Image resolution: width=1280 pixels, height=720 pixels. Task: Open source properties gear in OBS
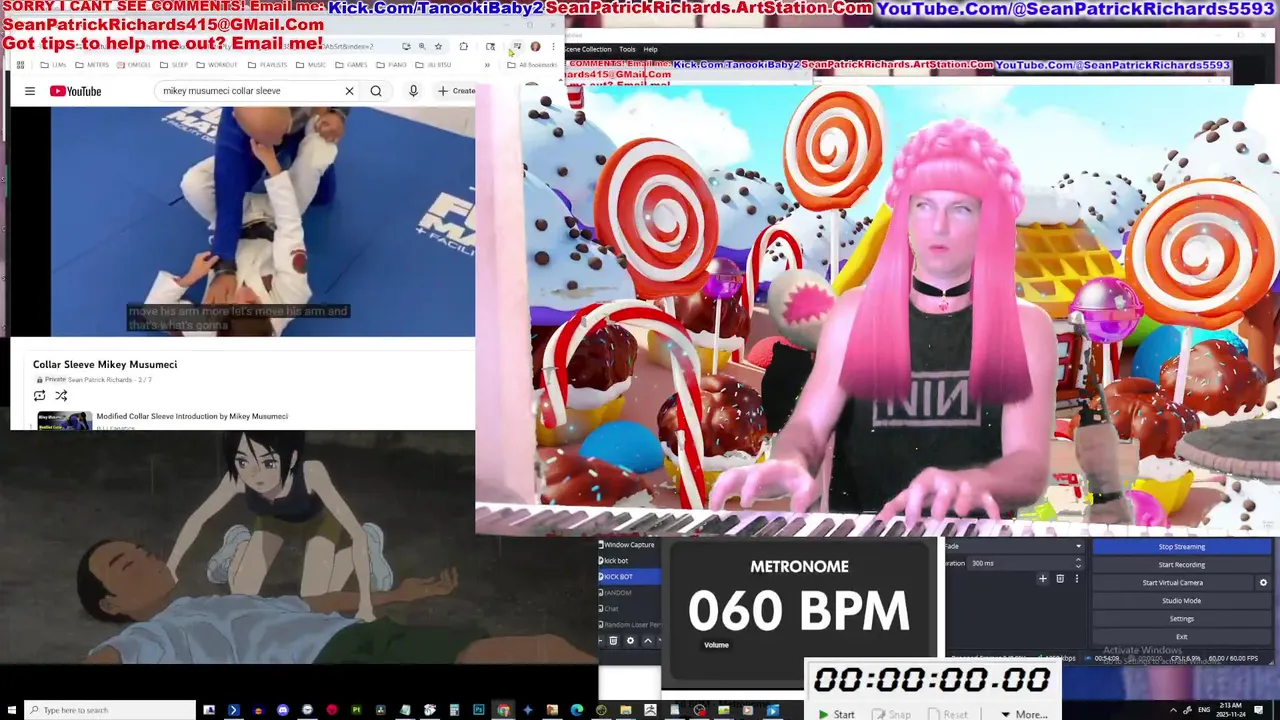[x=630, y=641]
